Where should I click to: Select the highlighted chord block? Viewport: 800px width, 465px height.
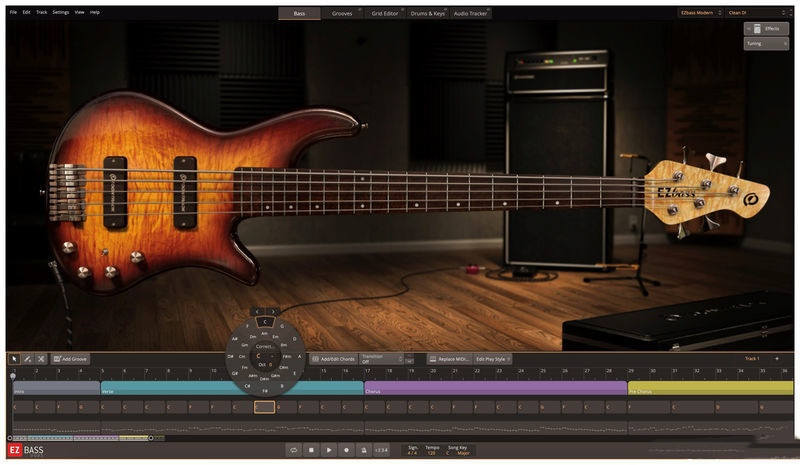264,407
